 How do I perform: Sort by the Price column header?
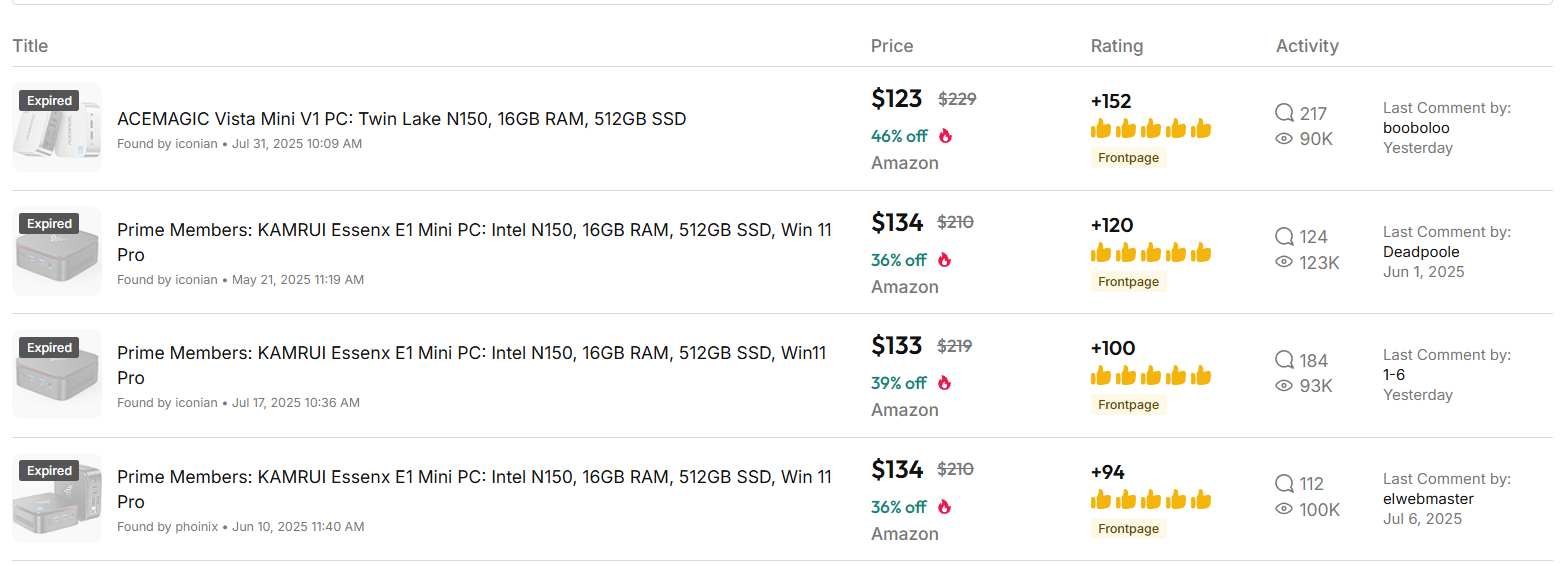click(x=892, y=46)
